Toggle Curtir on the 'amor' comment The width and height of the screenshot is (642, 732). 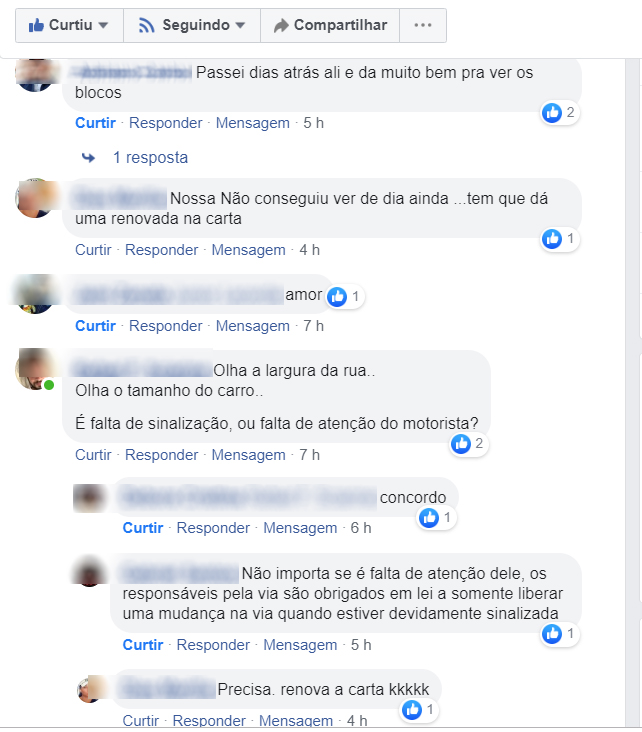click(x=95, y=326)
